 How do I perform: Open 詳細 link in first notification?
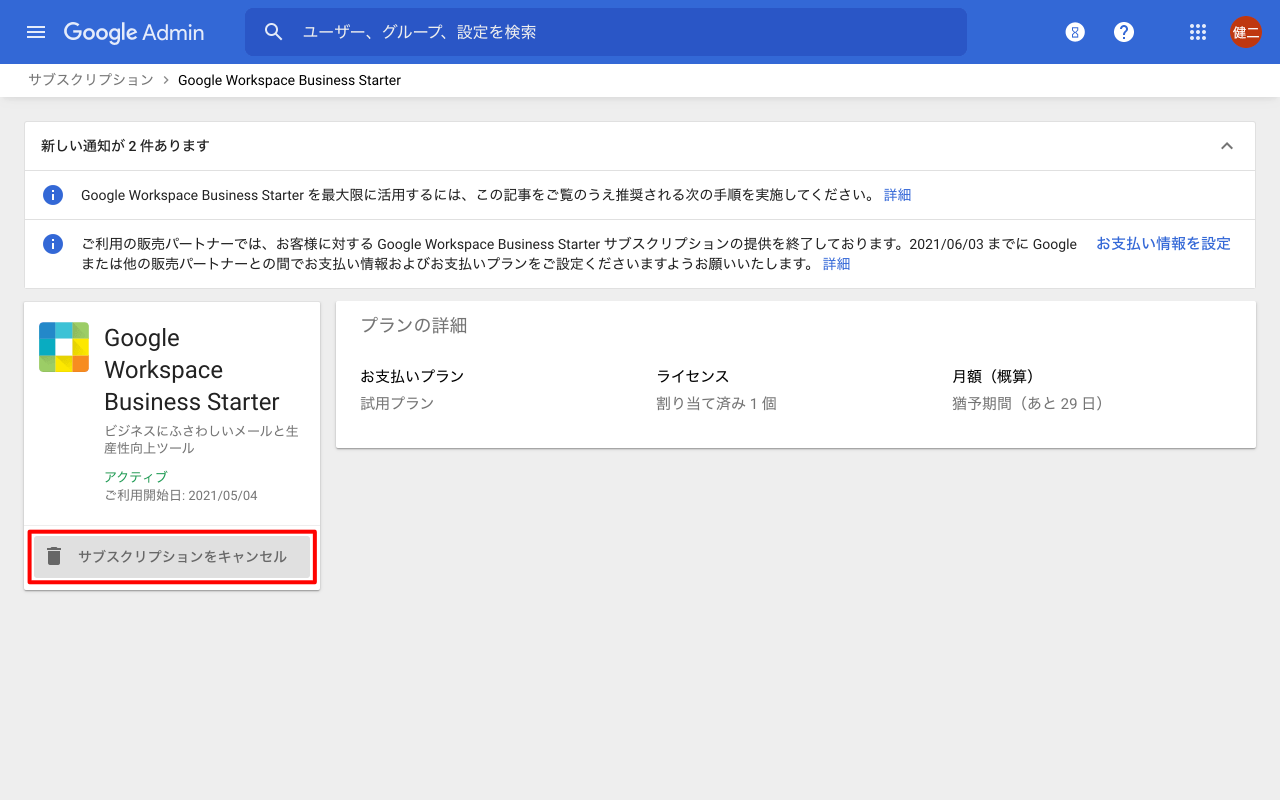[x=897, y=195]
